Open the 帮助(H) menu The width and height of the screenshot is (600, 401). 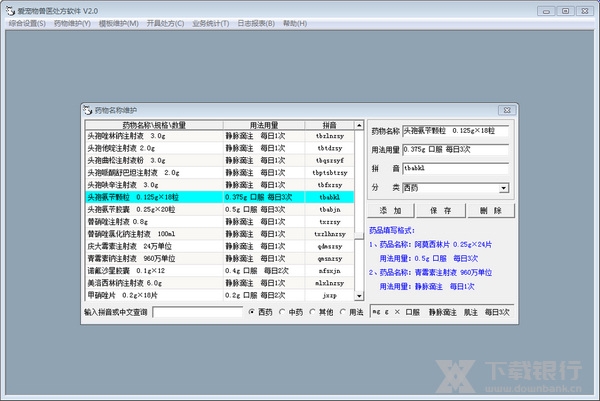click(x=295, y=23)
